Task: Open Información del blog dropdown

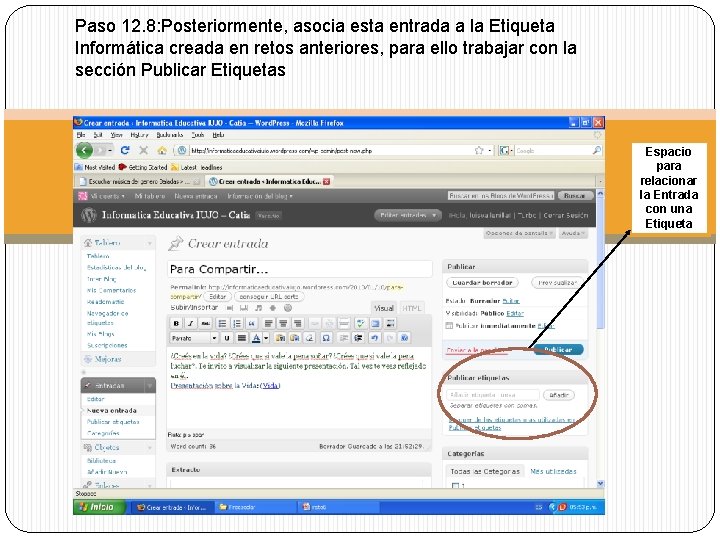Action: [260, 196]
